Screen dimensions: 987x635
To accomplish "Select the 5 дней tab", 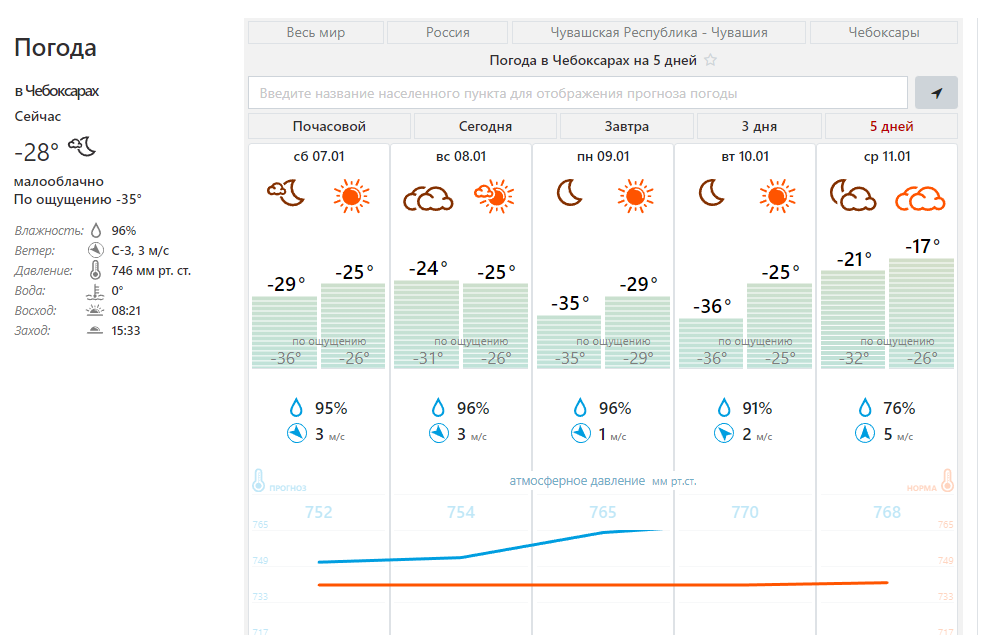I will pyautogui.click(x=890, y=127).
